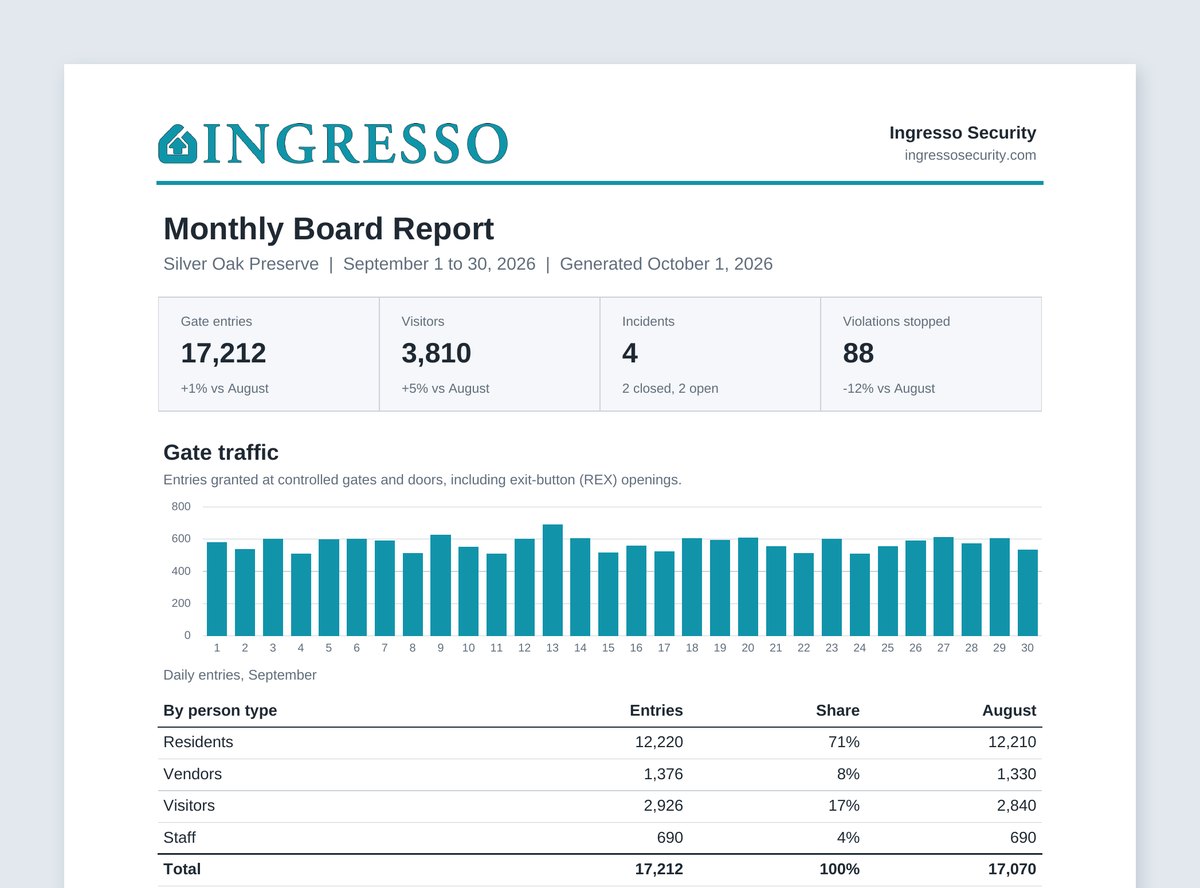Click the Residents row label
This screenshot has width=1200, height=888.
[x=198, y=742]
